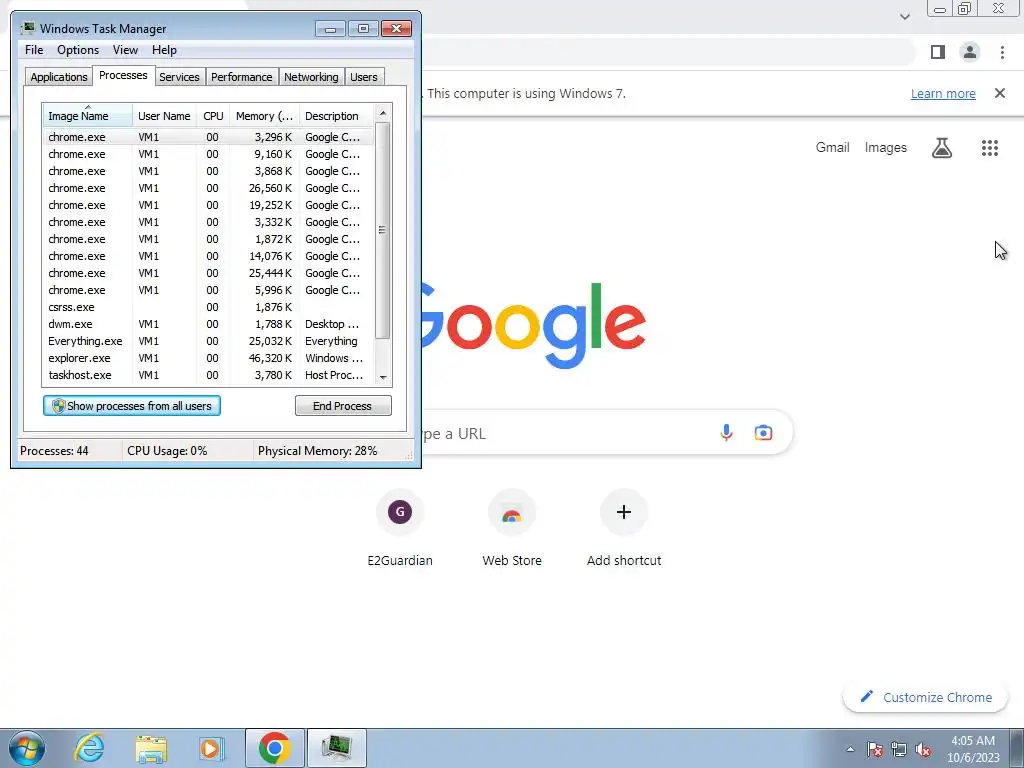Open Task Manager Help menu
This screenshot has width=1024, height=768.
pyautogui.click(x=164, y=50)
